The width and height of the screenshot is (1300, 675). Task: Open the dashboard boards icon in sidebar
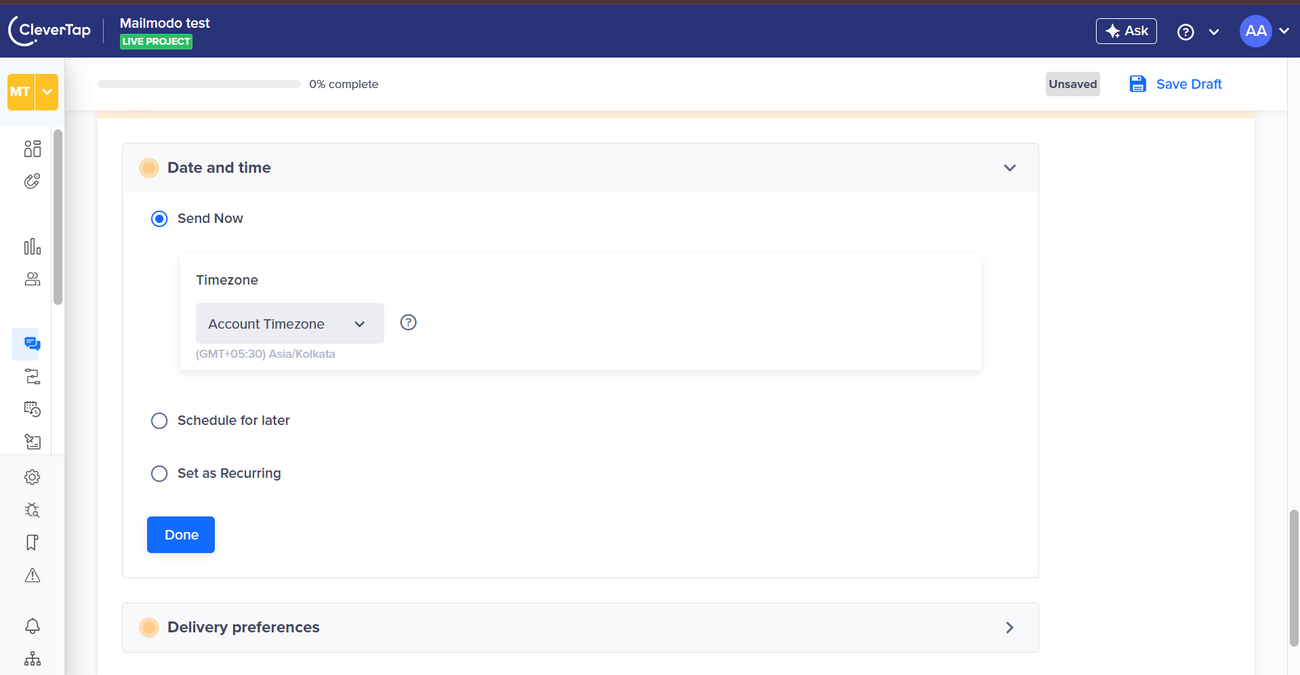point(32,149)
